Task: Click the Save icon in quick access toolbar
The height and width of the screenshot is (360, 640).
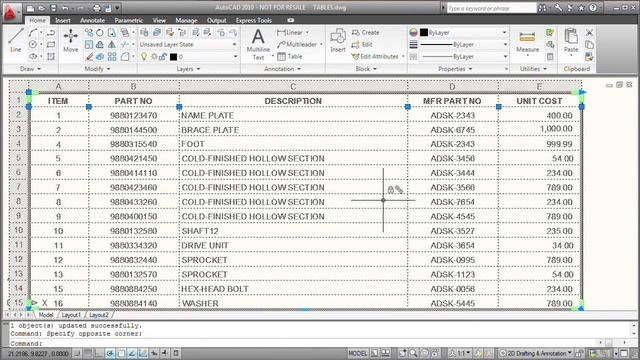Action: 53,8
